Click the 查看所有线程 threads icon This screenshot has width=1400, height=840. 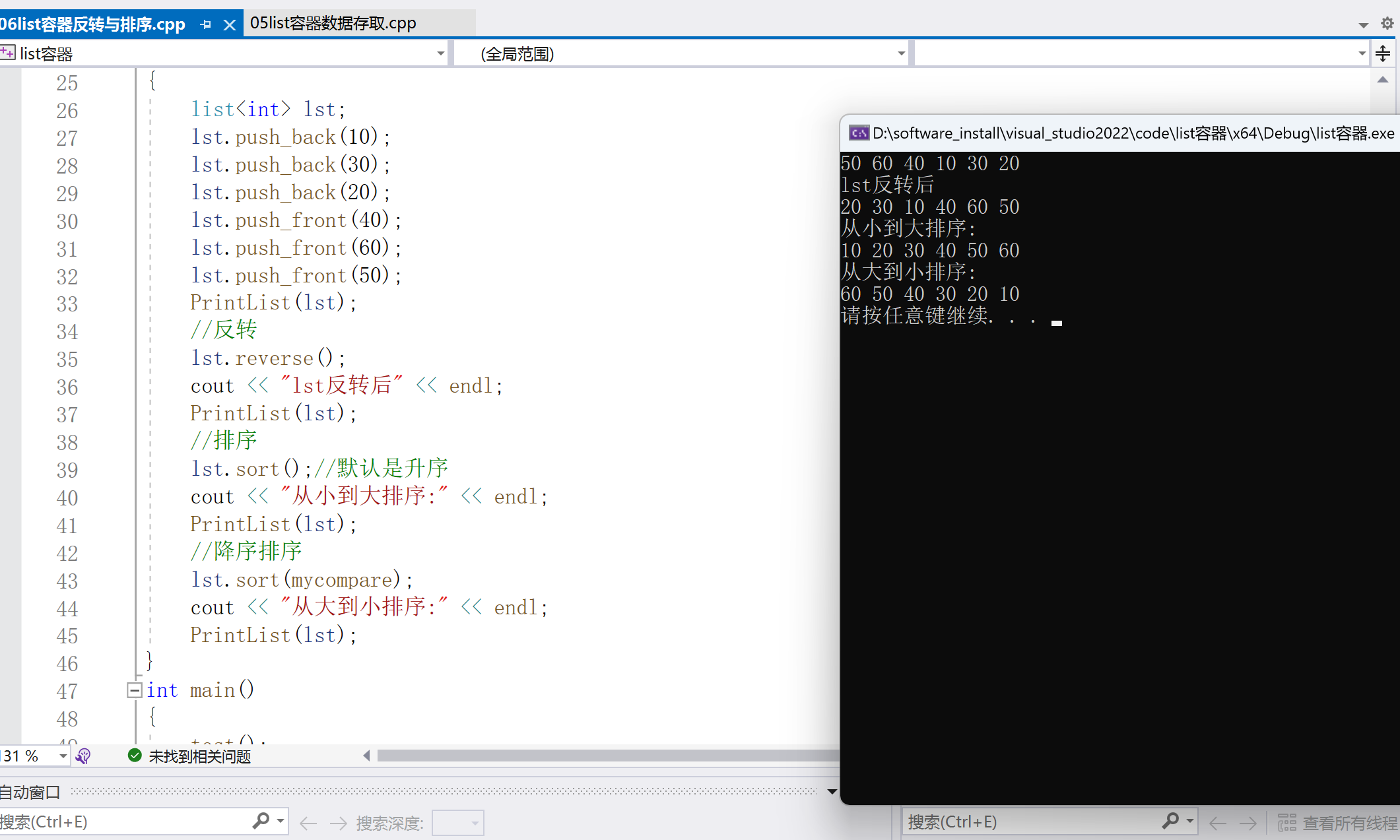pos(1287,823)
